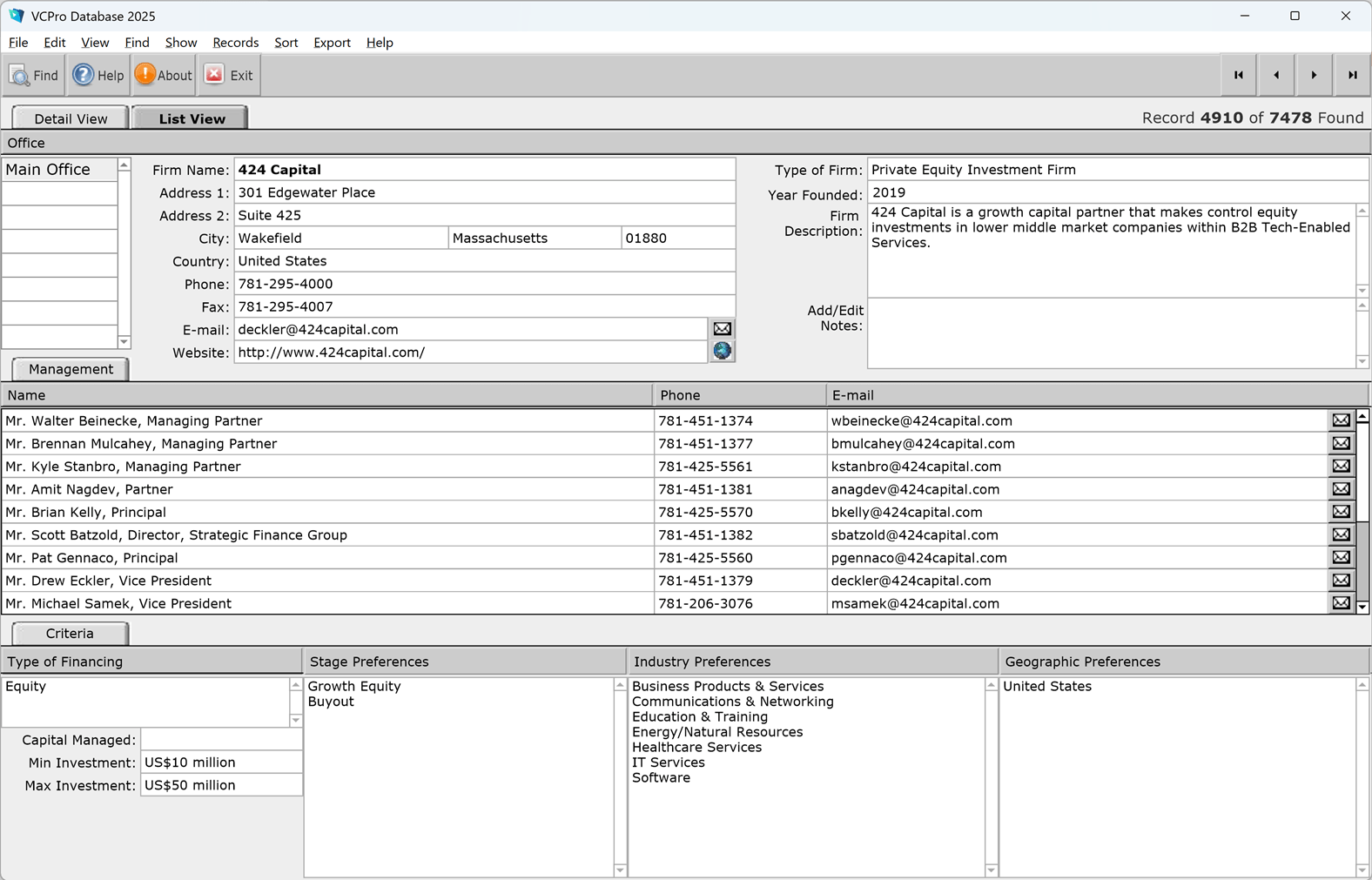The width and height of the screenshot is (1372, 880).
Task: Click the Management button
Action: (71, 369)
